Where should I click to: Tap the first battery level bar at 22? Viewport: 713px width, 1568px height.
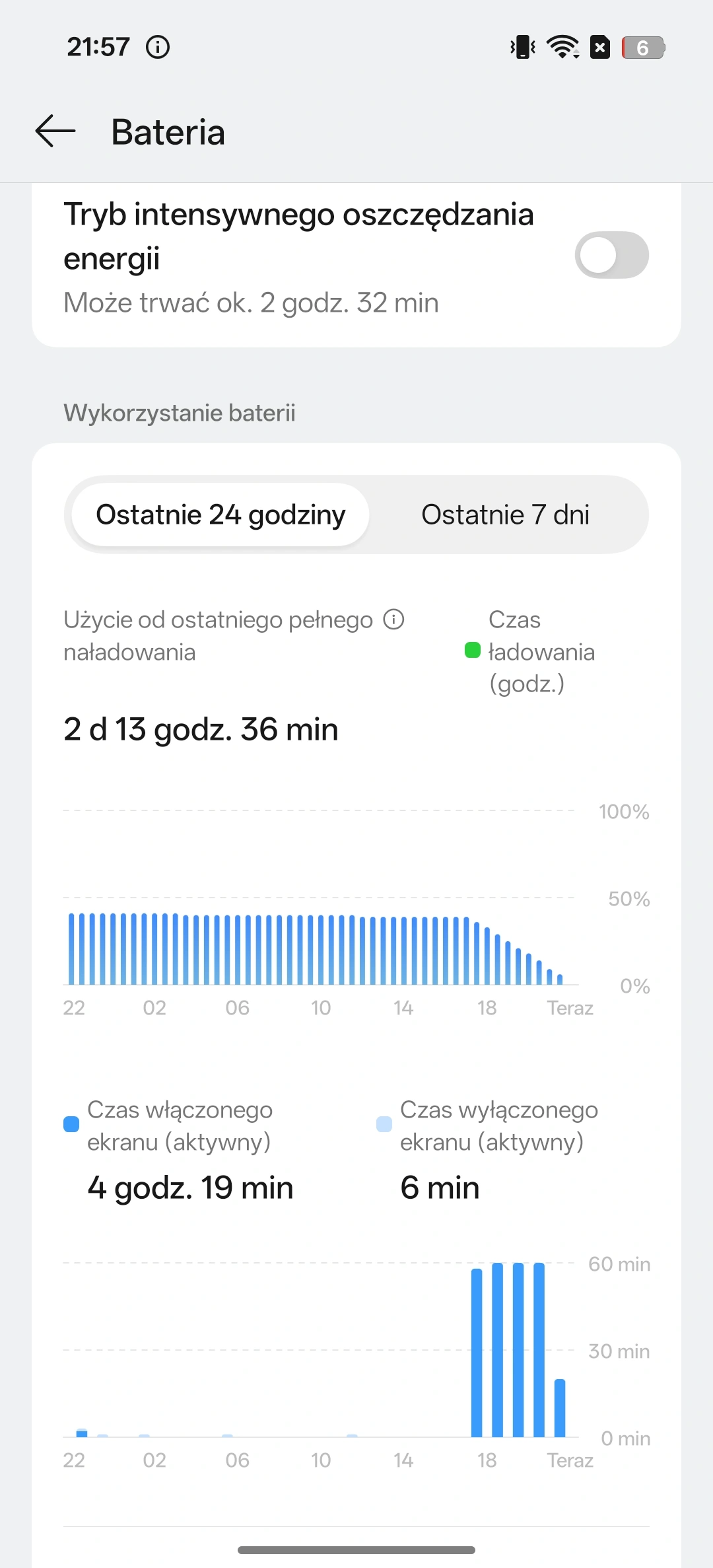72,948
